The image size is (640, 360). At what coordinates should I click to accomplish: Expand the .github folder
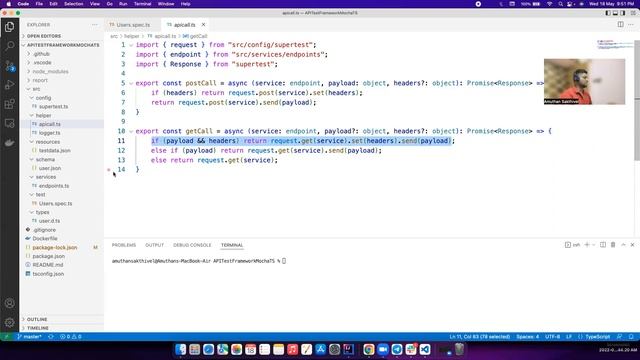click(41, 54)
